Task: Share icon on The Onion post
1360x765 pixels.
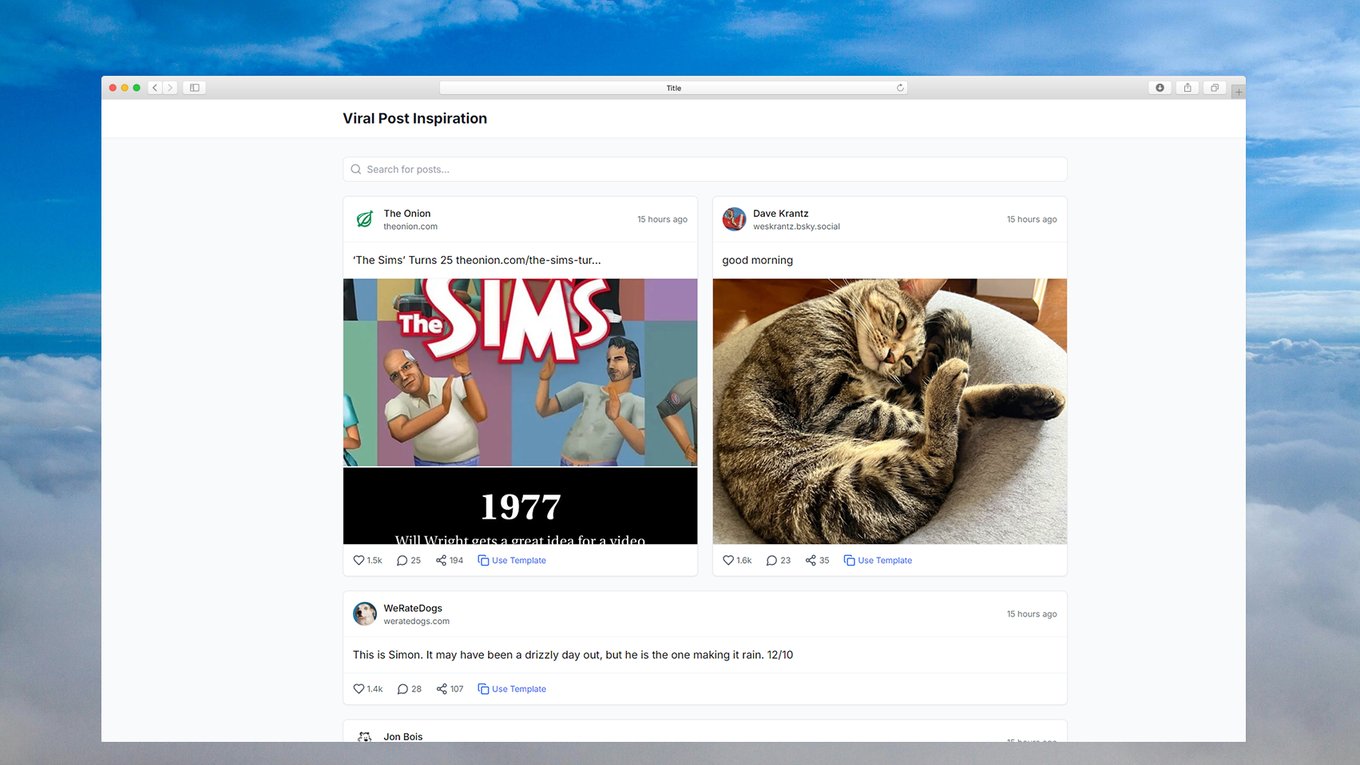Action: click(441, 560)
